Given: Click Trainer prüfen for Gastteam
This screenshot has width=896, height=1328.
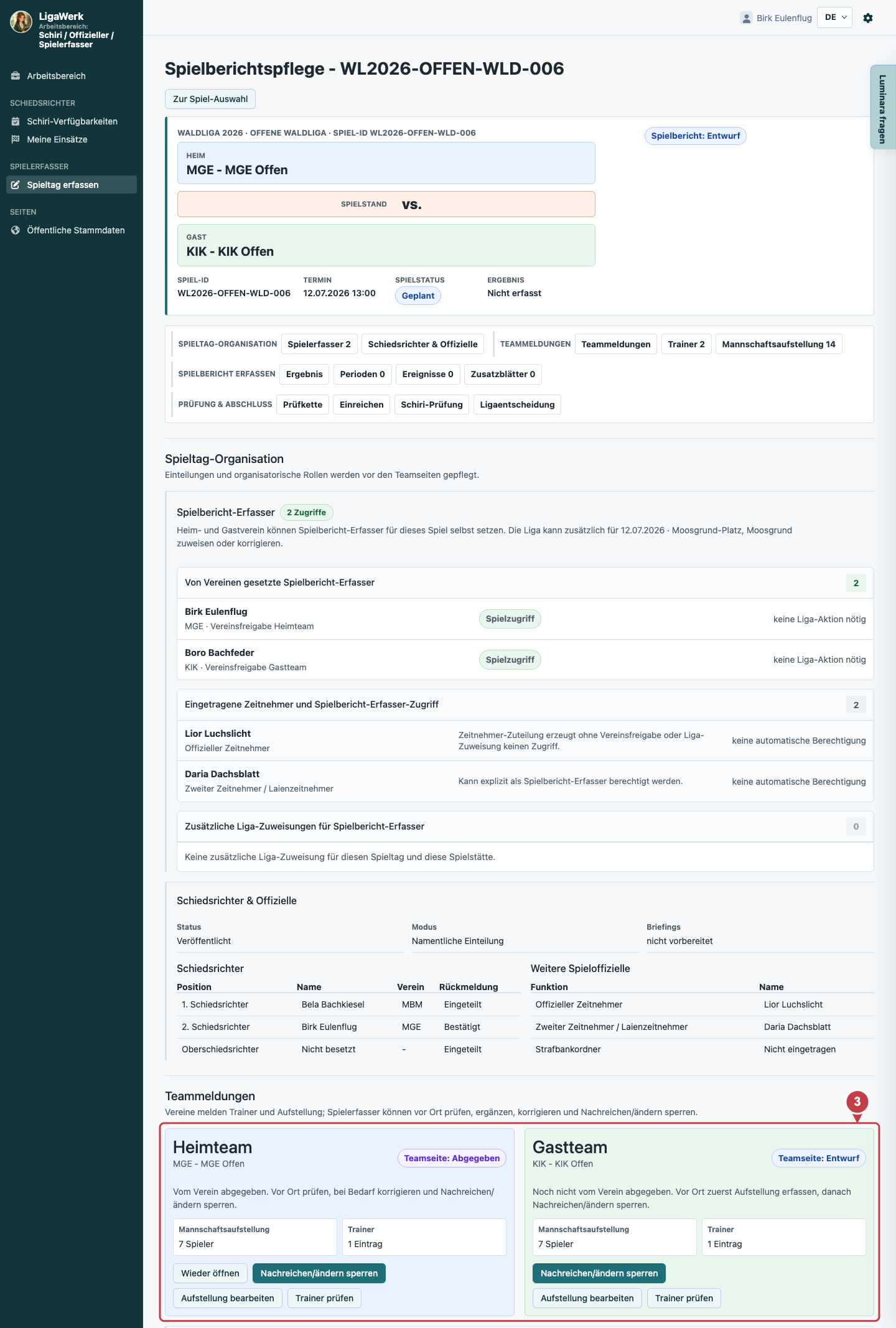Looking at the screenshot, I should [x=684, y=1298].
